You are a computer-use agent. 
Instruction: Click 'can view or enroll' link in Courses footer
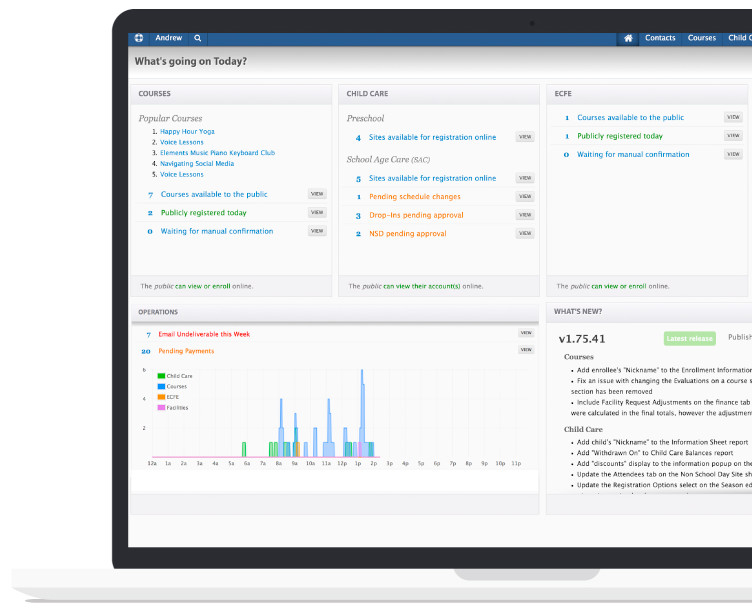202,286
